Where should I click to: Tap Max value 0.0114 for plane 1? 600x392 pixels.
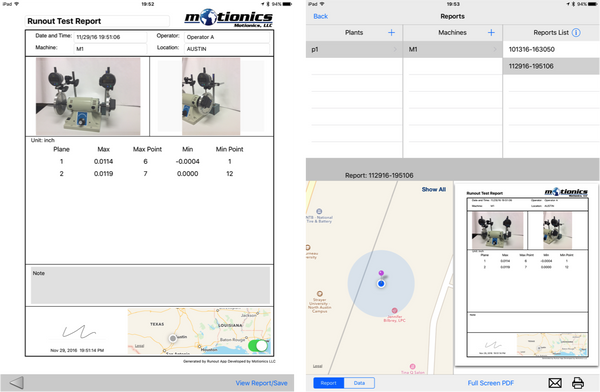[x=103, y=162]
